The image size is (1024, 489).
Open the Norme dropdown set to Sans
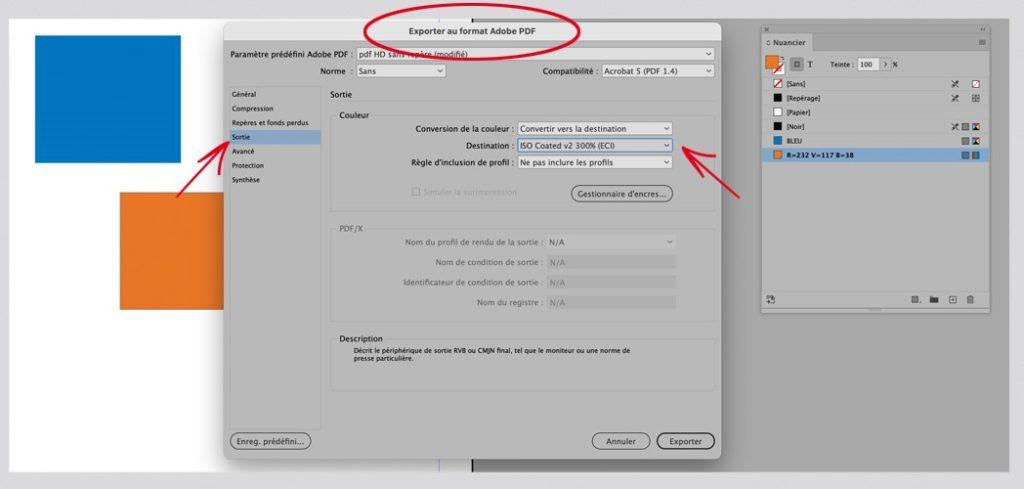point(401,71)
